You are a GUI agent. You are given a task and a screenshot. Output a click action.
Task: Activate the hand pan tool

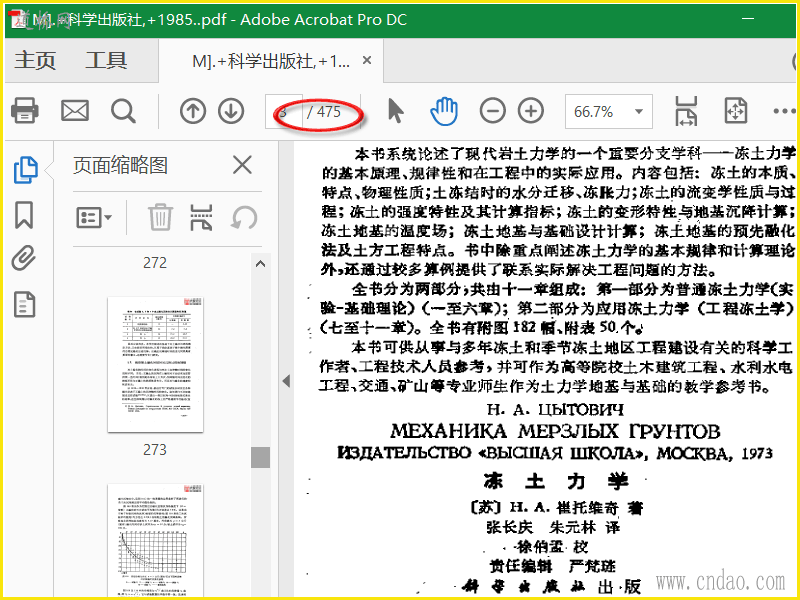pos(444,111)
